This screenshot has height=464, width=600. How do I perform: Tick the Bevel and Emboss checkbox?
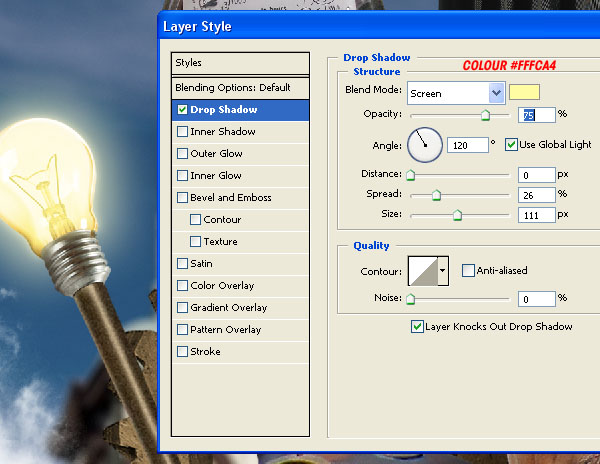coord(183,197)
